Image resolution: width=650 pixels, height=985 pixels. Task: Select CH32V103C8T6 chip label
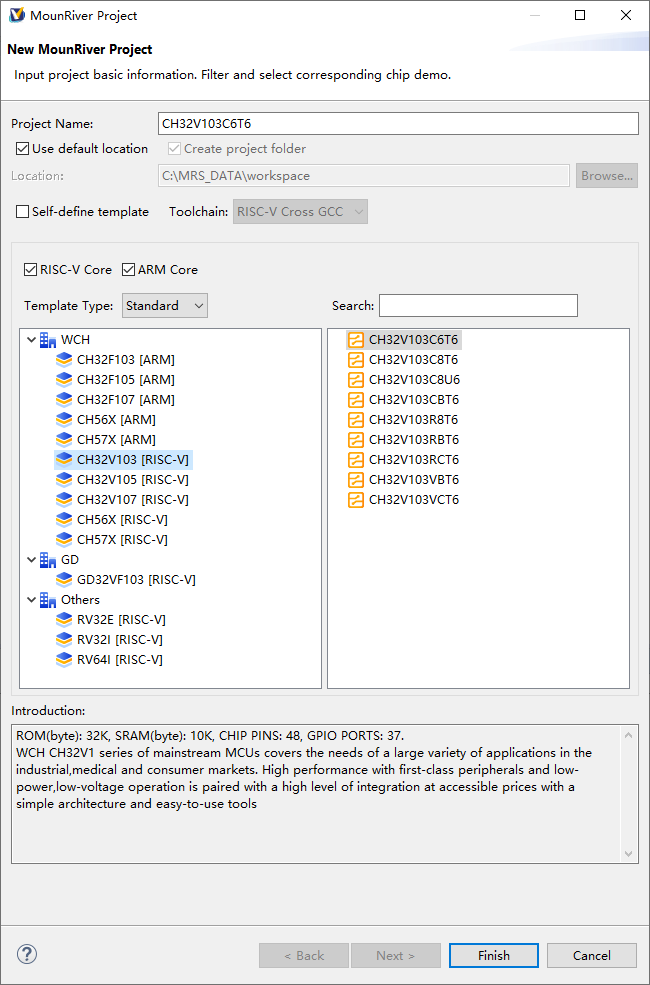tap(414, 360)
